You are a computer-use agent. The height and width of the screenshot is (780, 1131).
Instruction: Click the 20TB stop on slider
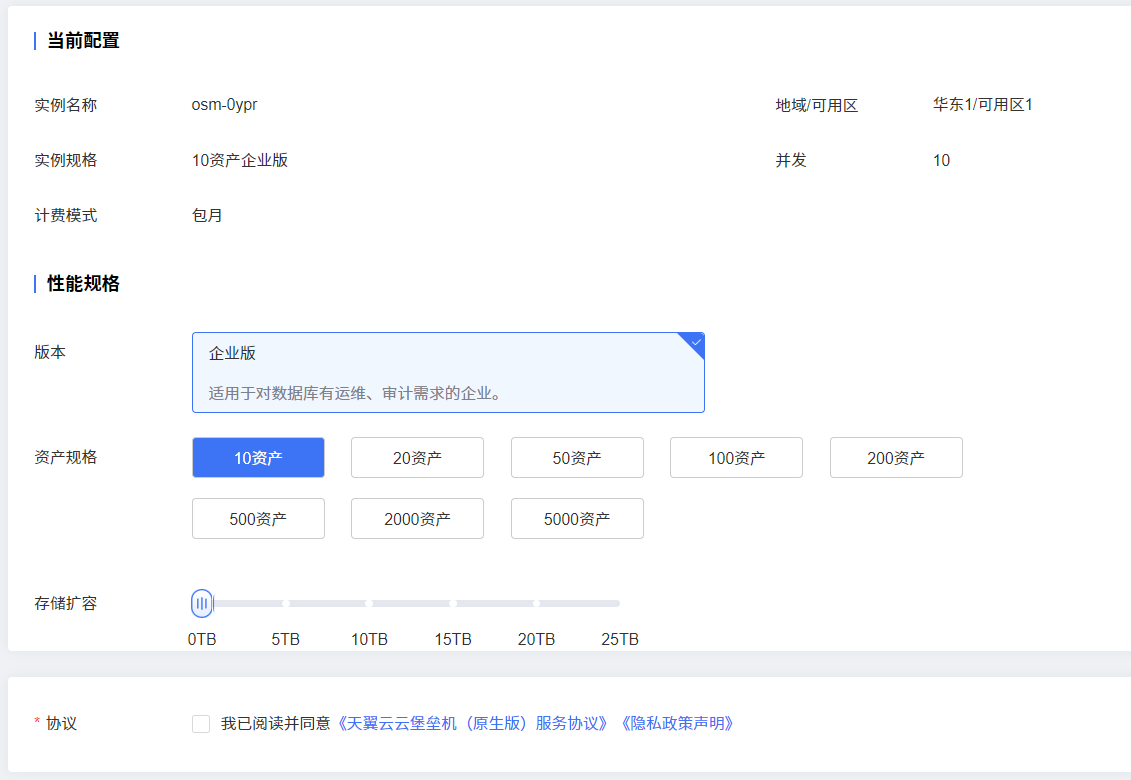pyautogui.click(x=537, y=603)
